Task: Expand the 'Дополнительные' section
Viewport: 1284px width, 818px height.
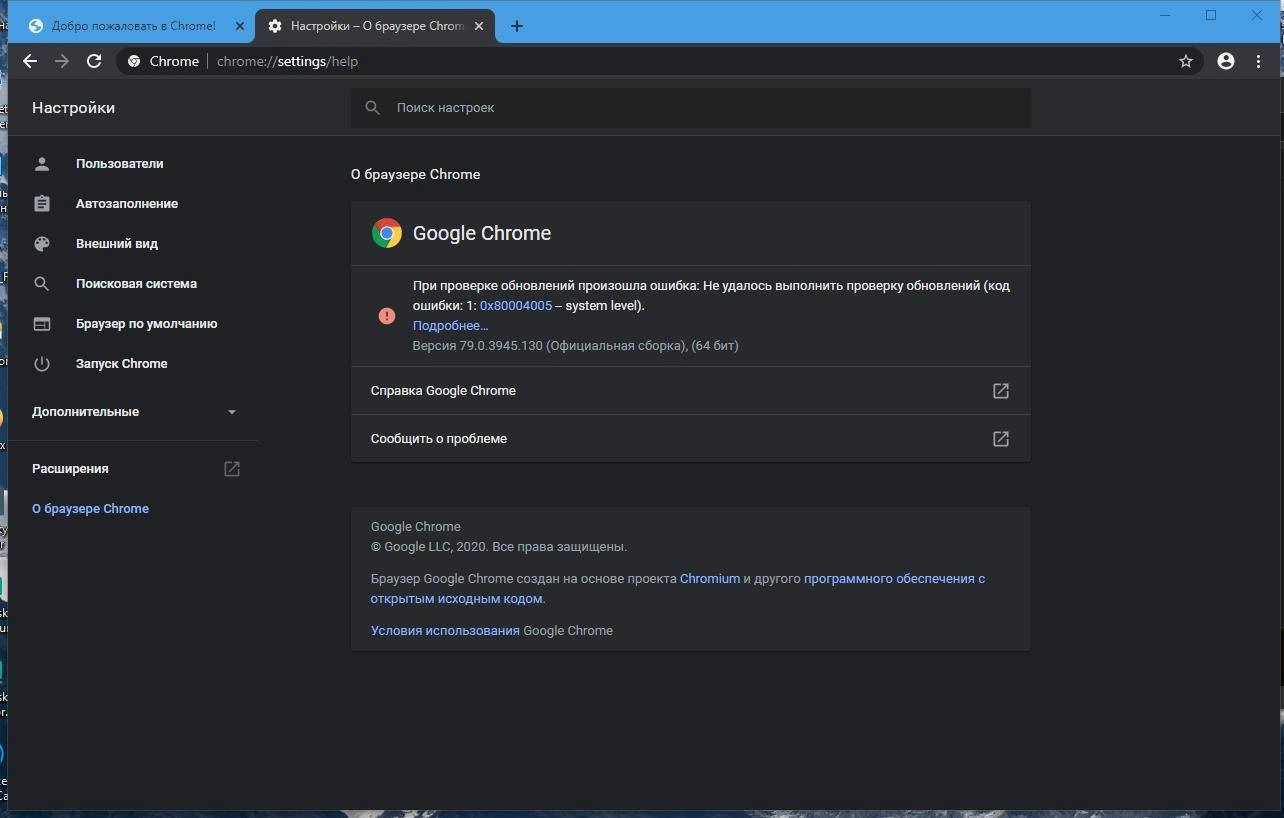Action: tap(132, 411)
